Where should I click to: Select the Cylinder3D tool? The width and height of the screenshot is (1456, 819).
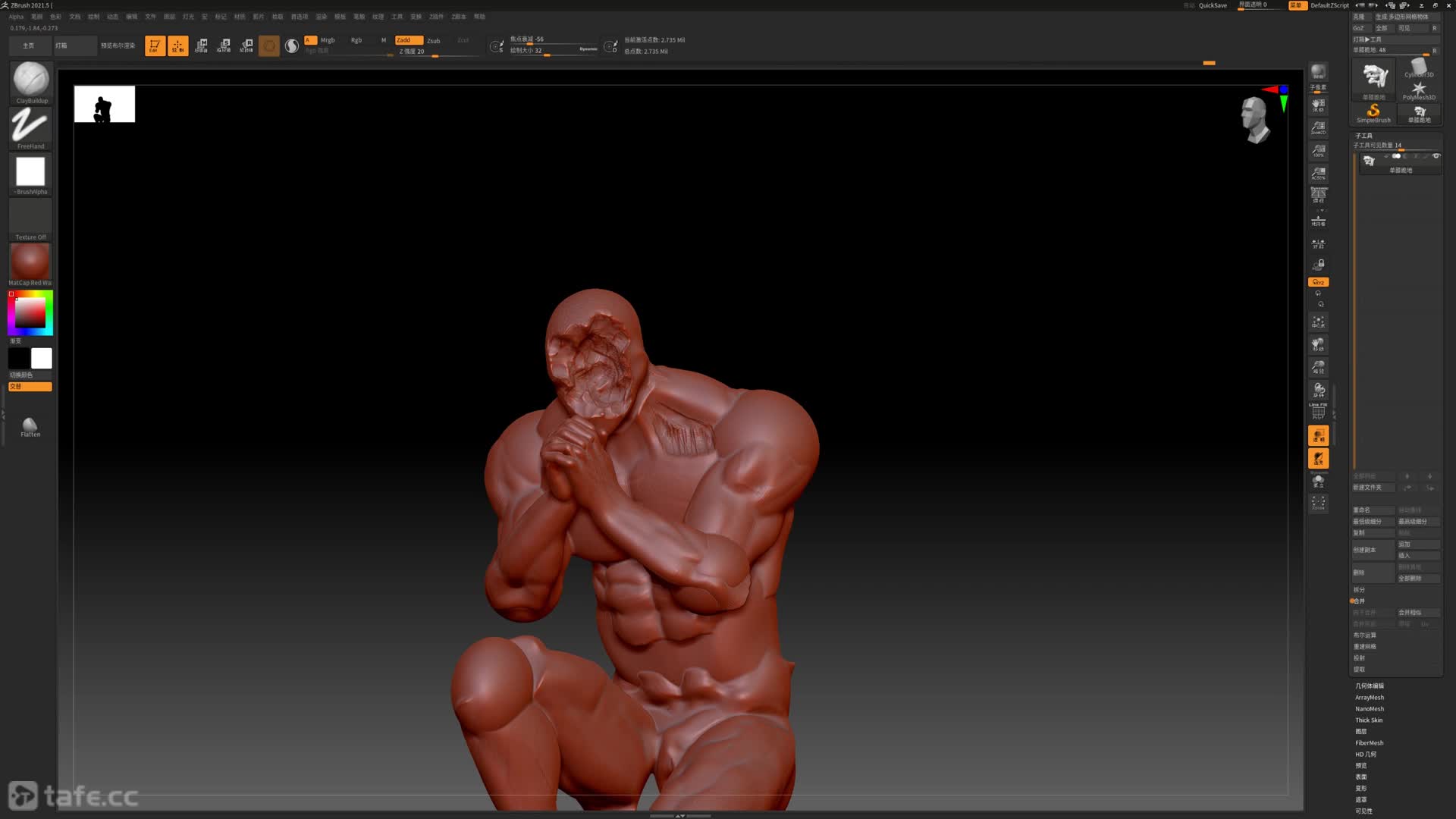coord(1419,68)
